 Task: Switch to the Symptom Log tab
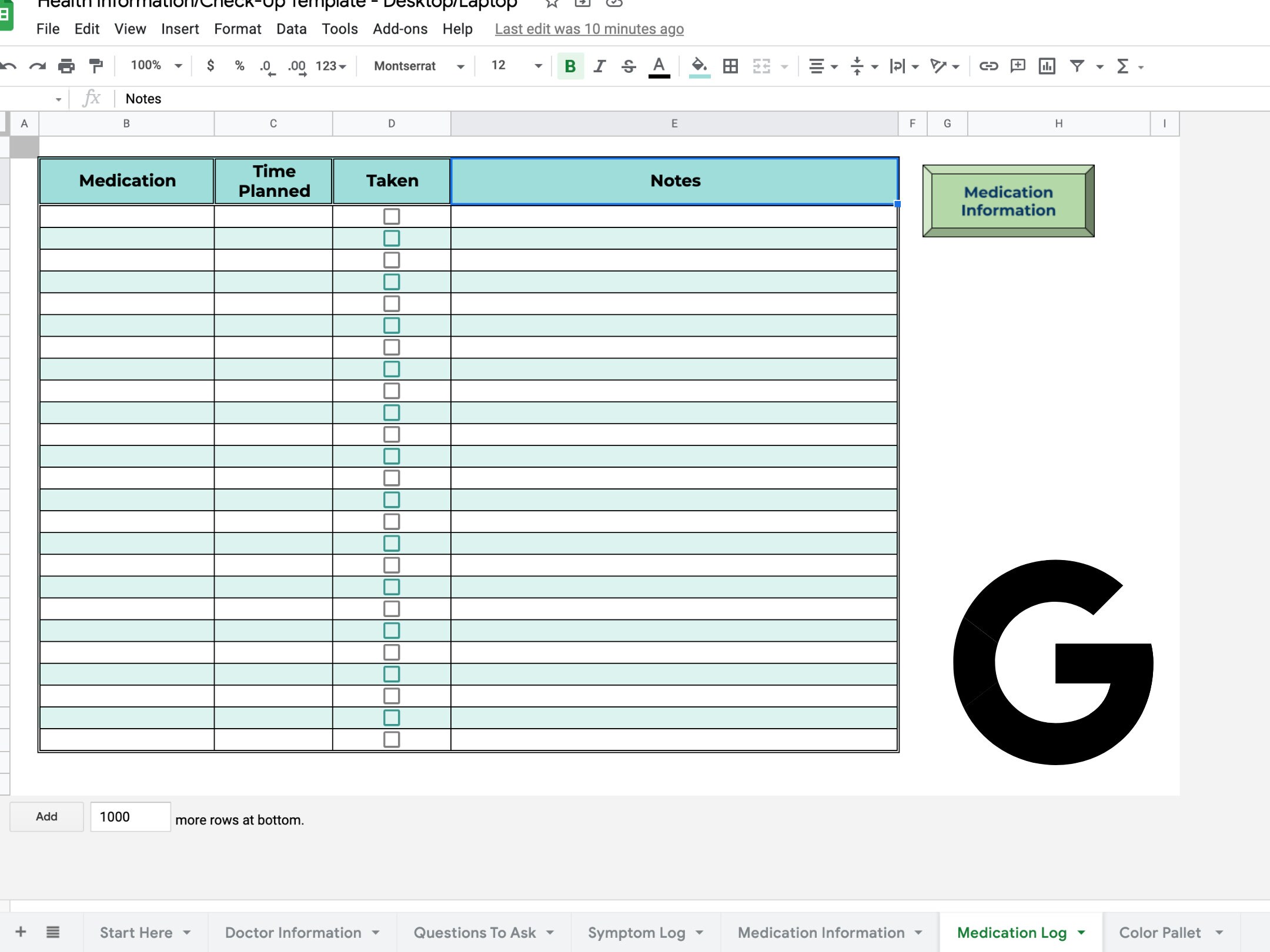(636, 932)
